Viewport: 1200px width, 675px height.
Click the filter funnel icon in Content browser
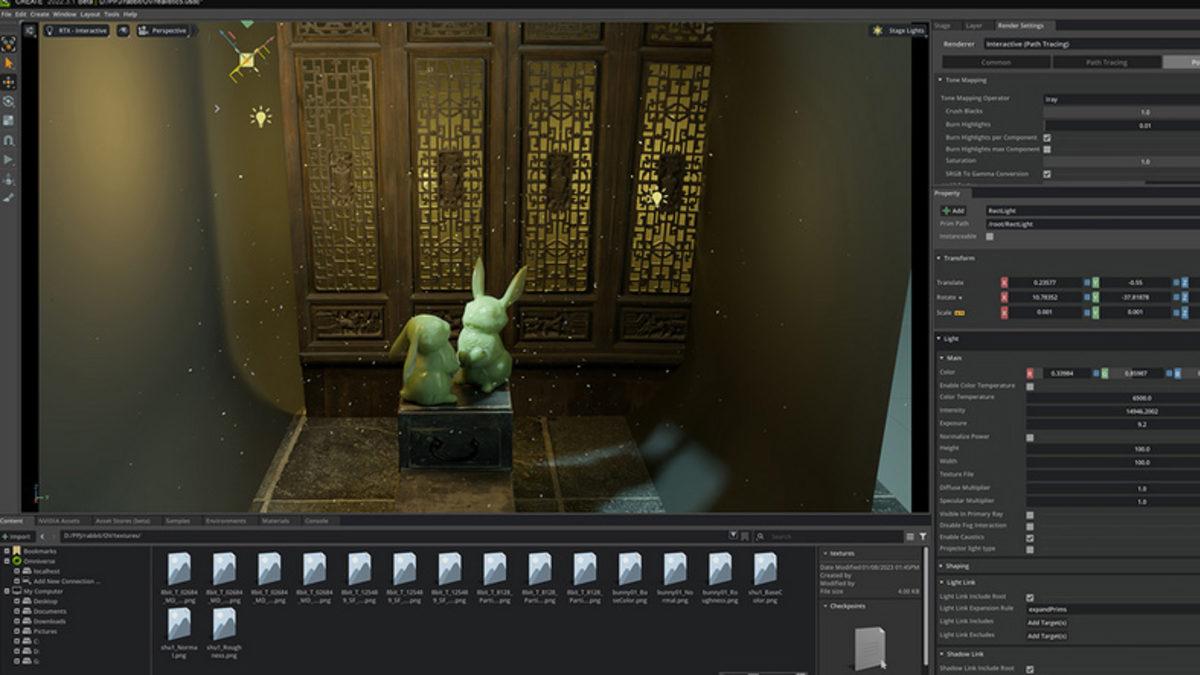click(922, 537)
